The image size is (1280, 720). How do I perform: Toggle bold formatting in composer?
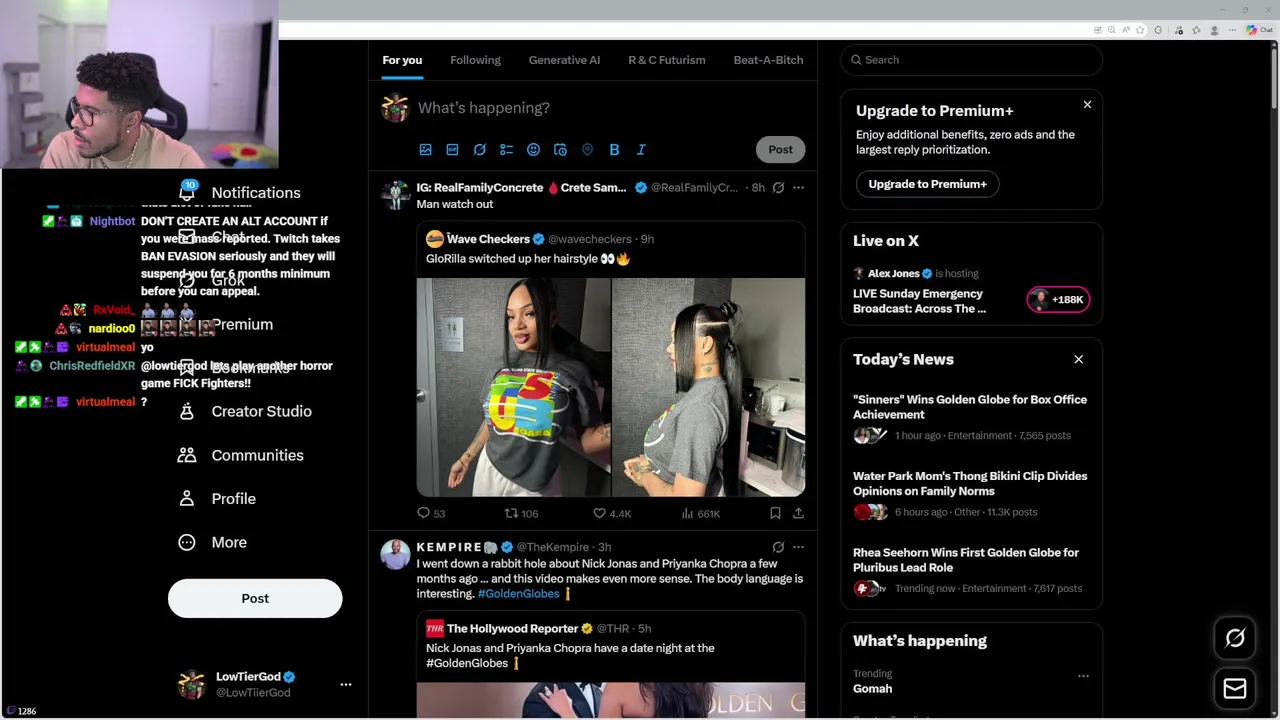[614, 150]
